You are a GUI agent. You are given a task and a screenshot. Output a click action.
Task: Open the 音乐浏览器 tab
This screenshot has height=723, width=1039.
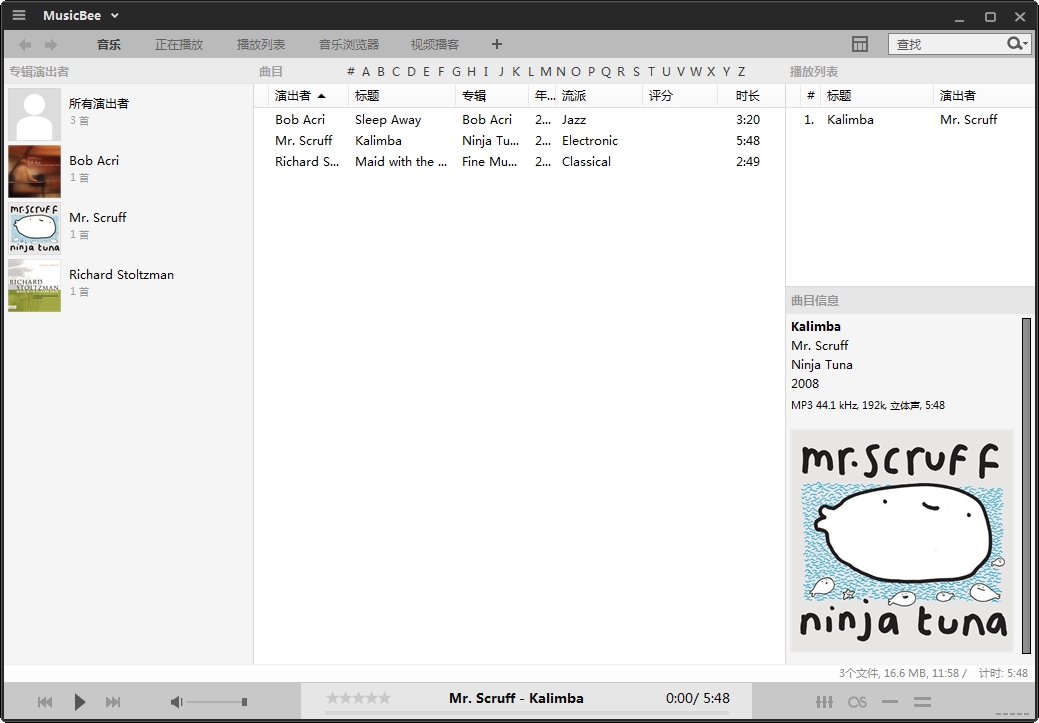[349, 44]
